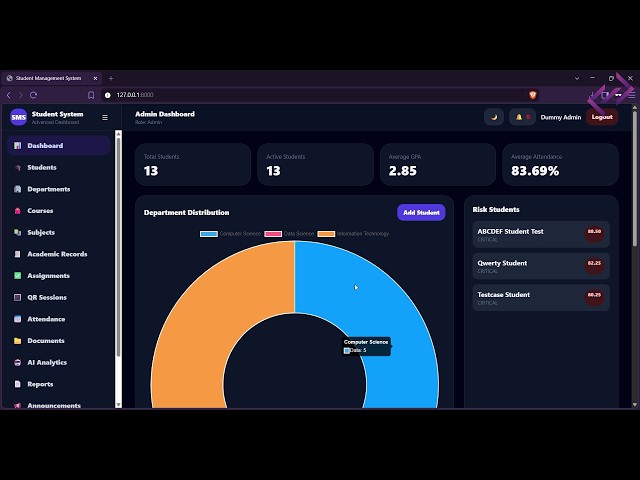Click the site info icon in address bar
The width and height of the screenshot is (640, 480).
click(108, 95)
